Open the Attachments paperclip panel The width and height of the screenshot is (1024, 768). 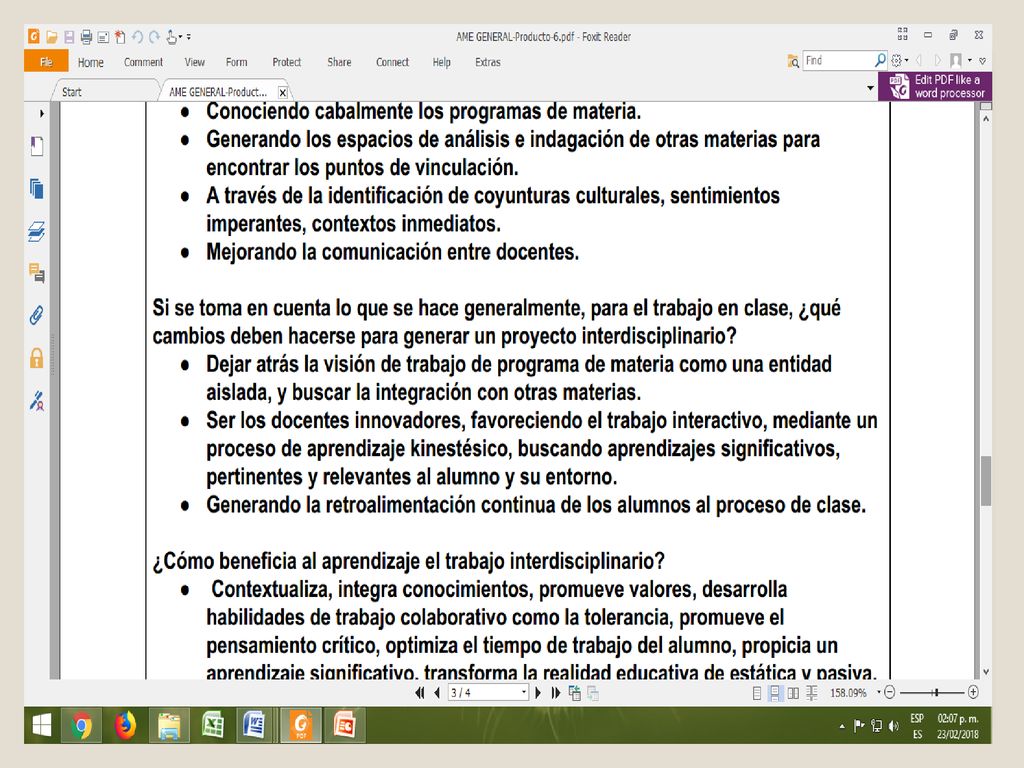(37, 315)
